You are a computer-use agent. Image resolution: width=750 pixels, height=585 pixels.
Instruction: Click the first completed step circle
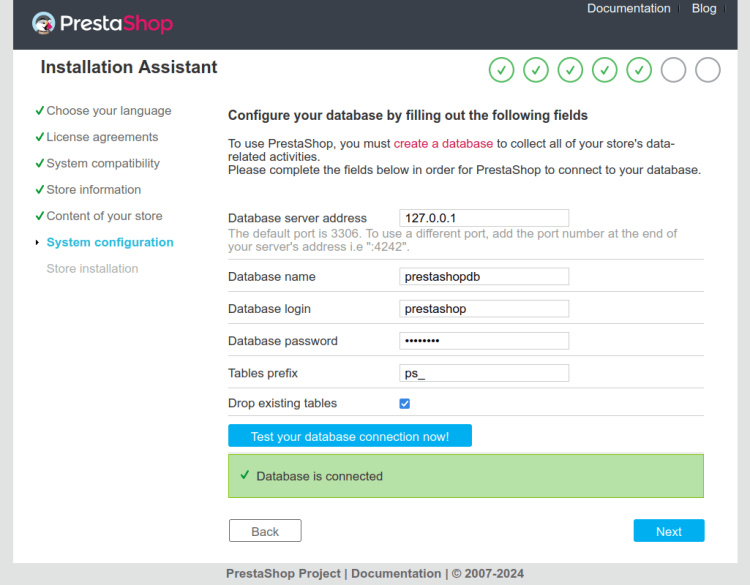[x=502, y=70]
